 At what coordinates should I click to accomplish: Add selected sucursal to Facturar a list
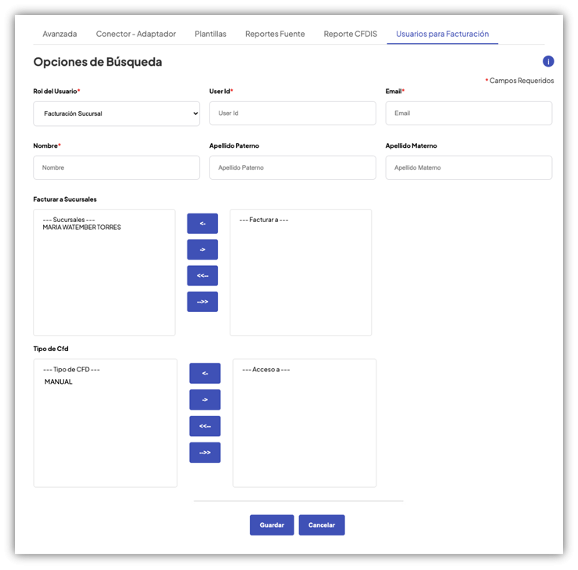click(x=202, y=250)
